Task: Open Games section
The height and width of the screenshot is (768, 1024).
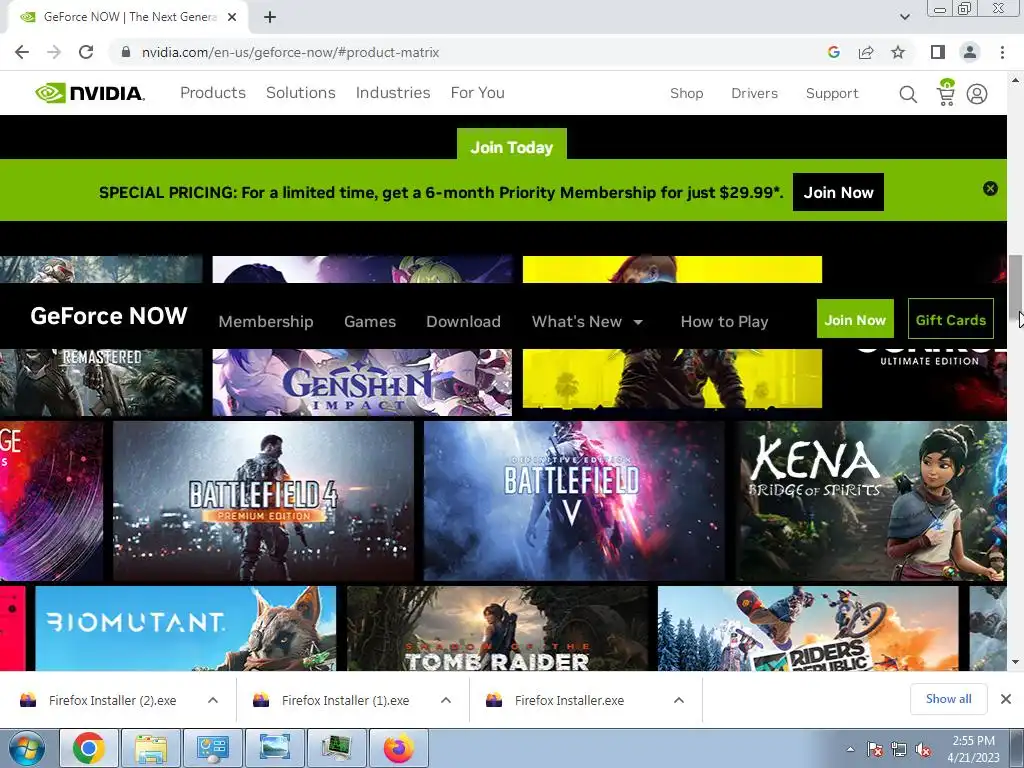Action: [370, 321]
